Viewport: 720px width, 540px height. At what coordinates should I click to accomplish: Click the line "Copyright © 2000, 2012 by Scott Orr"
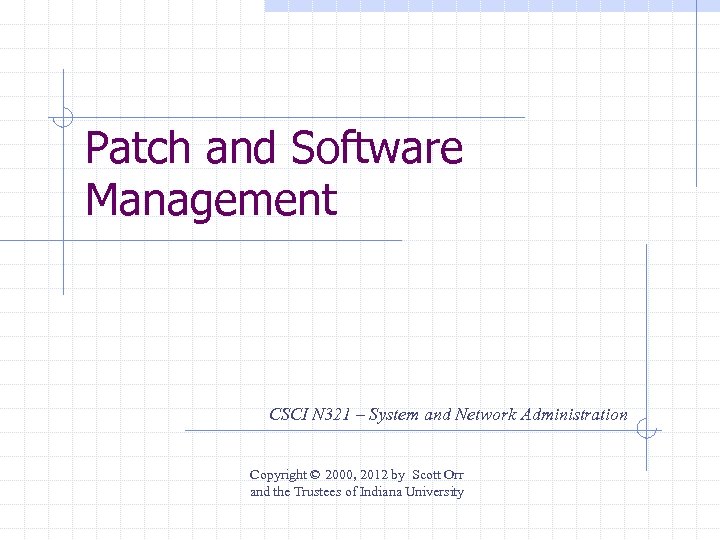click(357, 474)
